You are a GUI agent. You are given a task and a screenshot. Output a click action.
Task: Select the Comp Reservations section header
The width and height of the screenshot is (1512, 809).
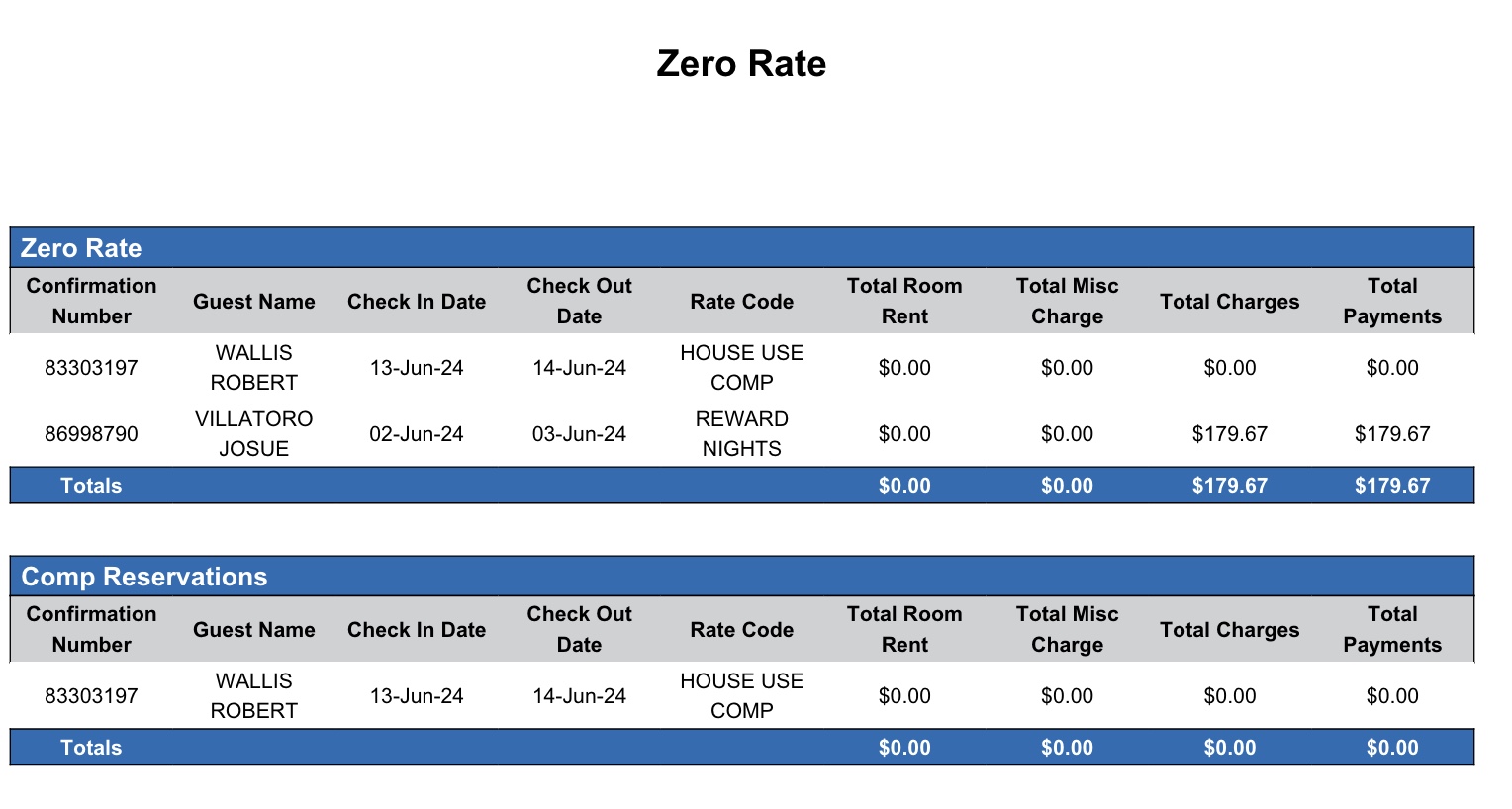(144, 577)
